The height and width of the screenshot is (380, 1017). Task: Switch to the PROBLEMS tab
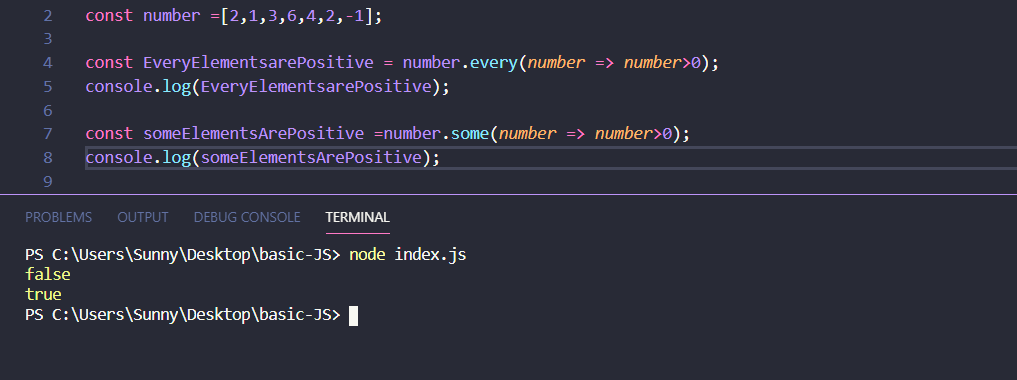[x=58, y=217]
